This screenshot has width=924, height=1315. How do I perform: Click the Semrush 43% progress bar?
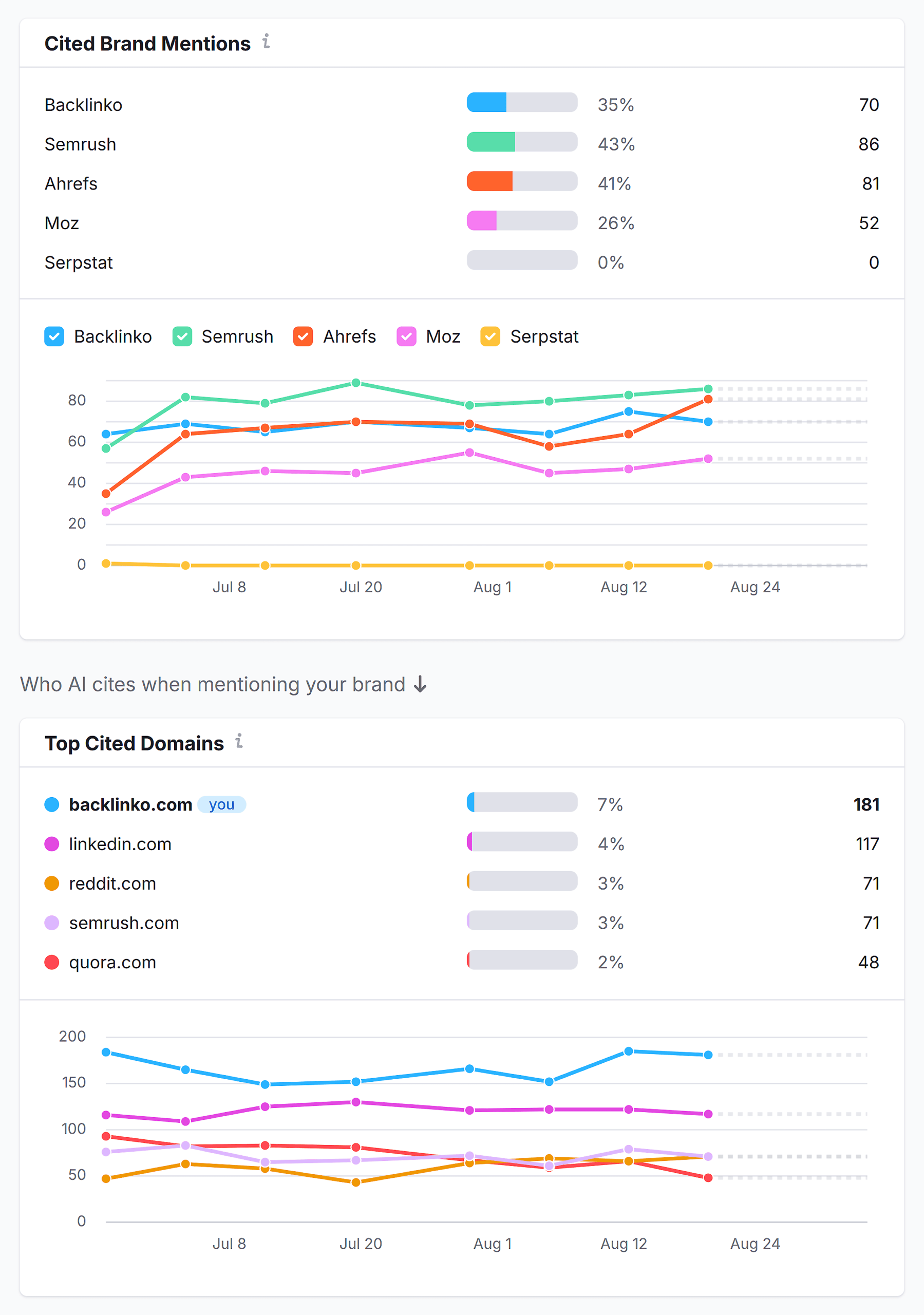[521, 142]
